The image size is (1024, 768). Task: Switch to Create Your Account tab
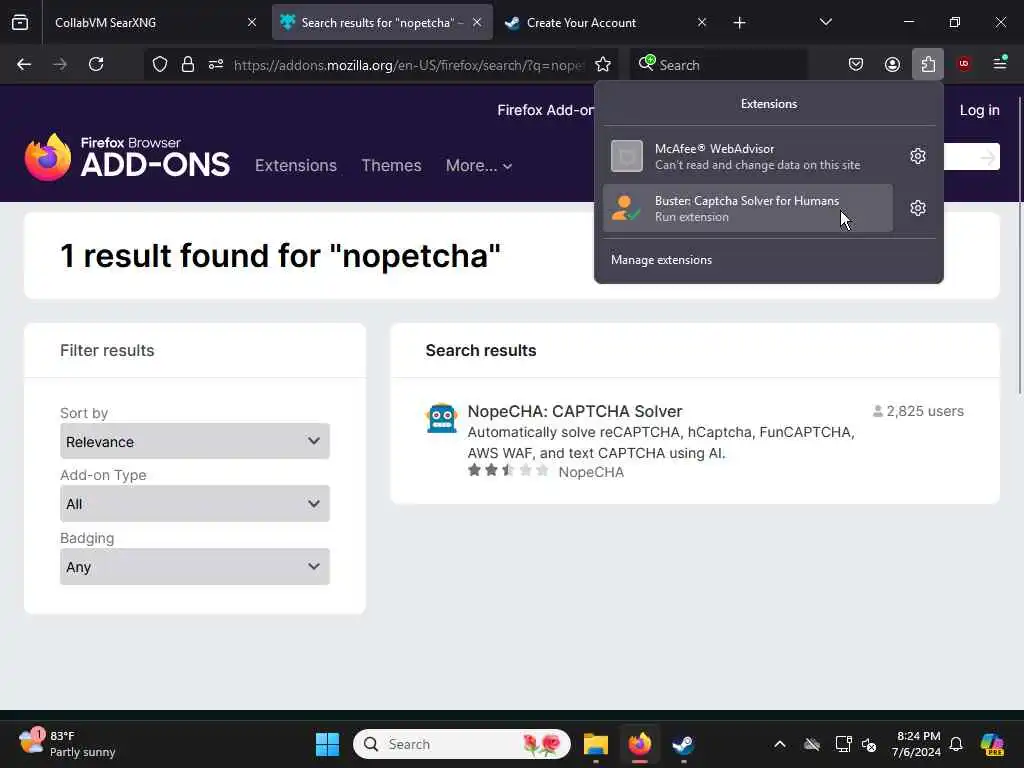(x=604, y=23)
